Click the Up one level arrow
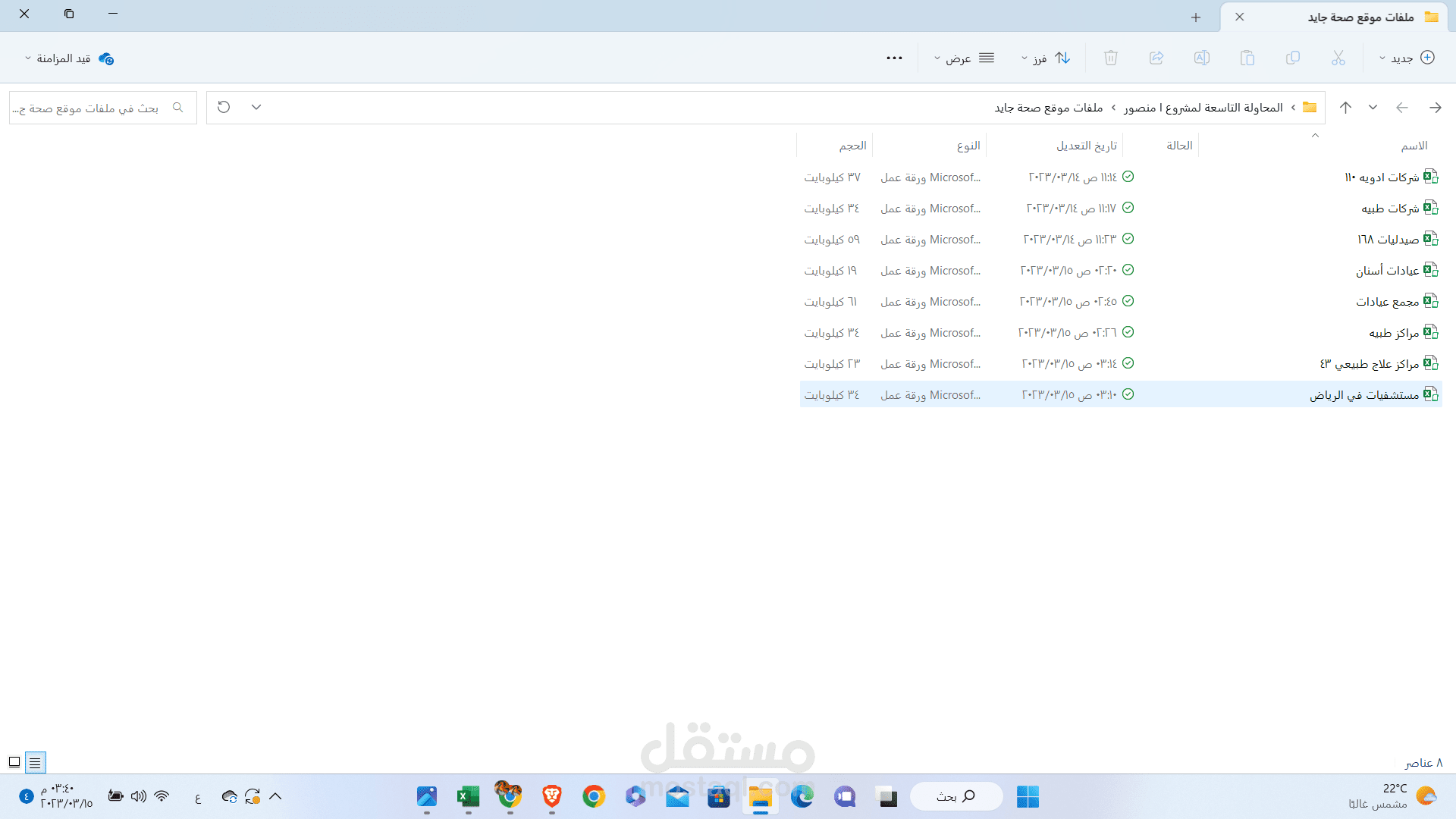The height and width of the screenshot is (819, 1456). pyautogui.click(x=1345, y=108)
